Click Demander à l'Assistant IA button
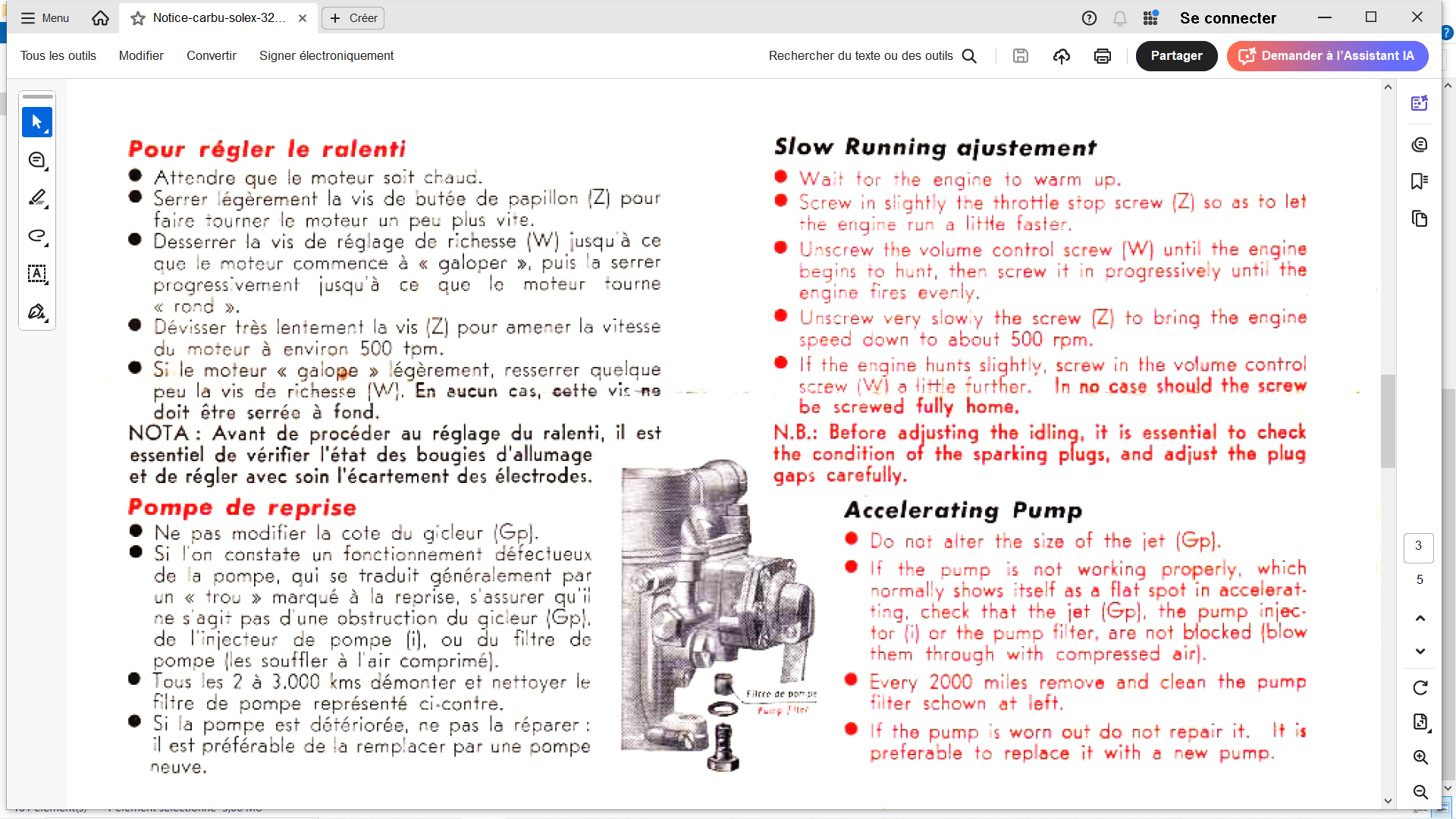1456x819 pixels. [x=1327, y=56]
